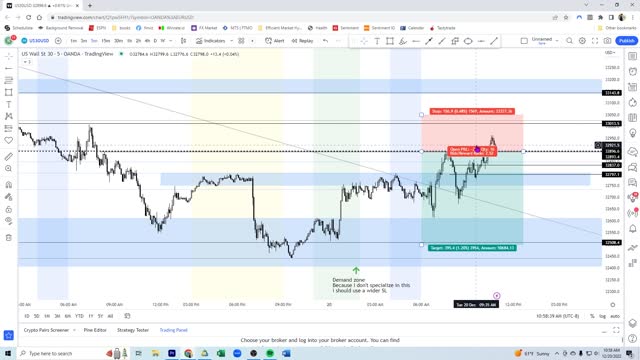The image size is (640, 360).
Task: Remove drawings with trash icon
Action: pos(9,237)
